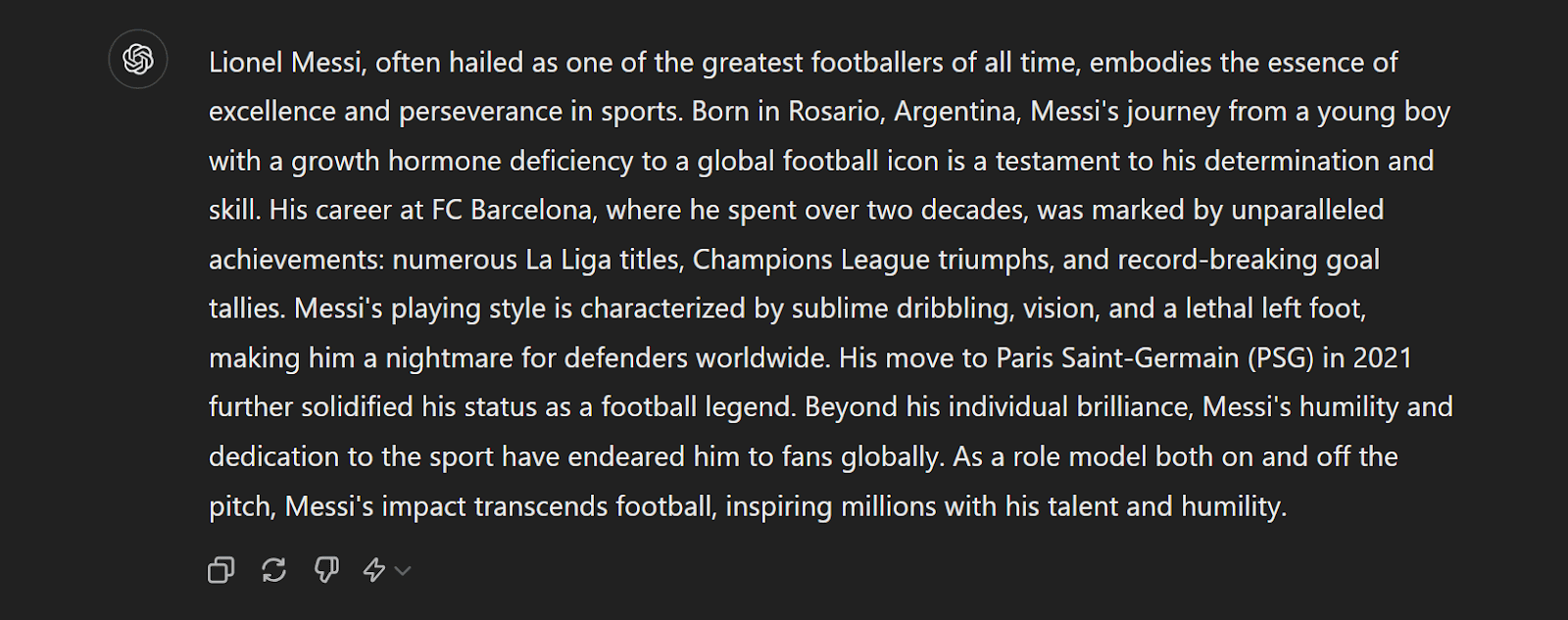This screenshot has height=620, width=1568.
Task: Click the final word 'humility.' of the response
Action: click(1234, 506)
